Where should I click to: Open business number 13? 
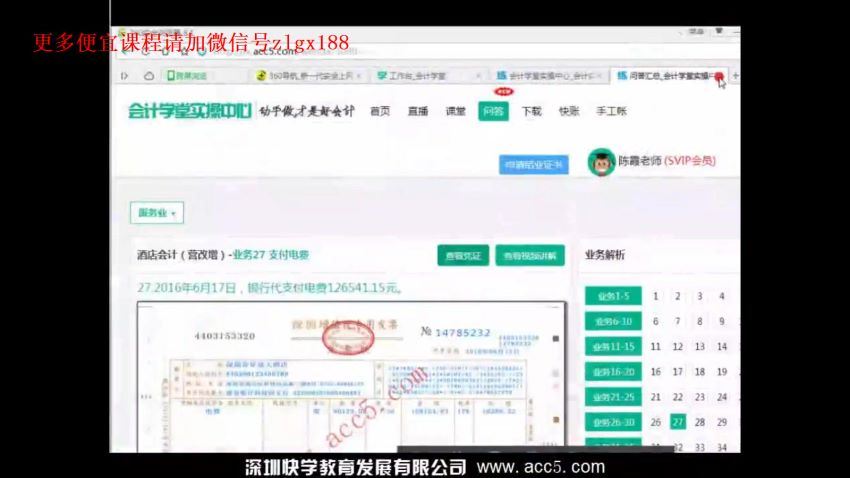coord(700,347)
